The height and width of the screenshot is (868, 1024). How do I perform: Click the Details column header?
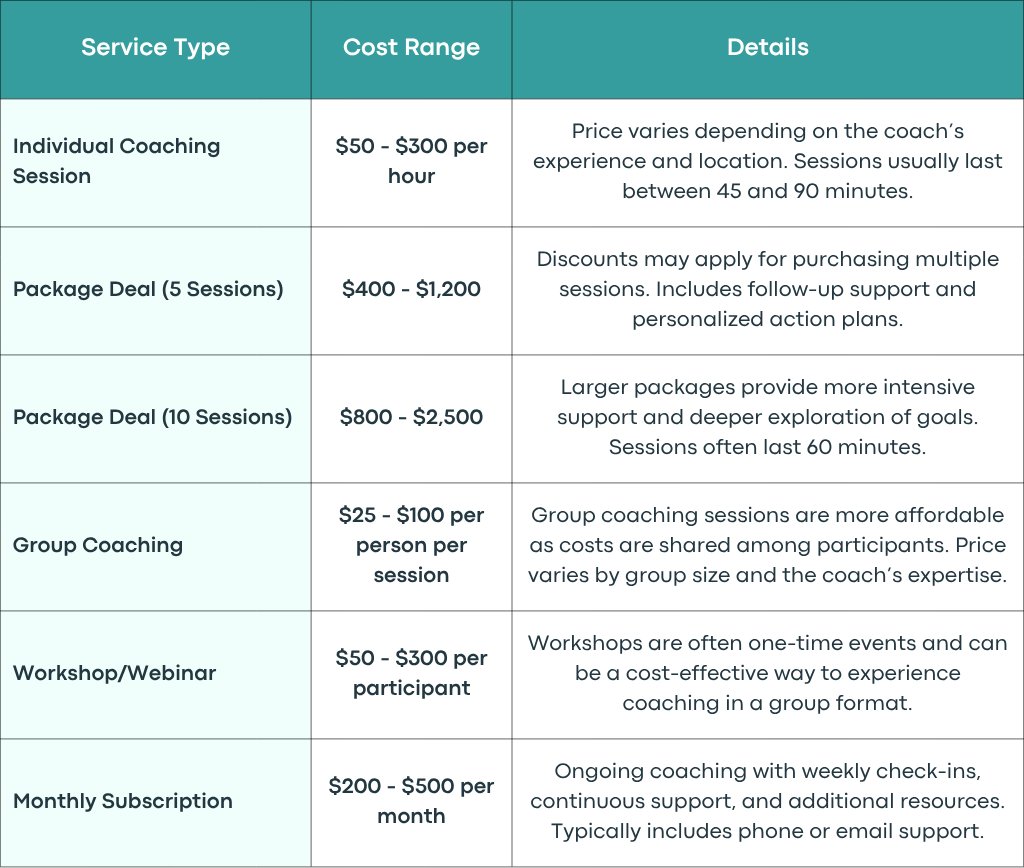767,47
